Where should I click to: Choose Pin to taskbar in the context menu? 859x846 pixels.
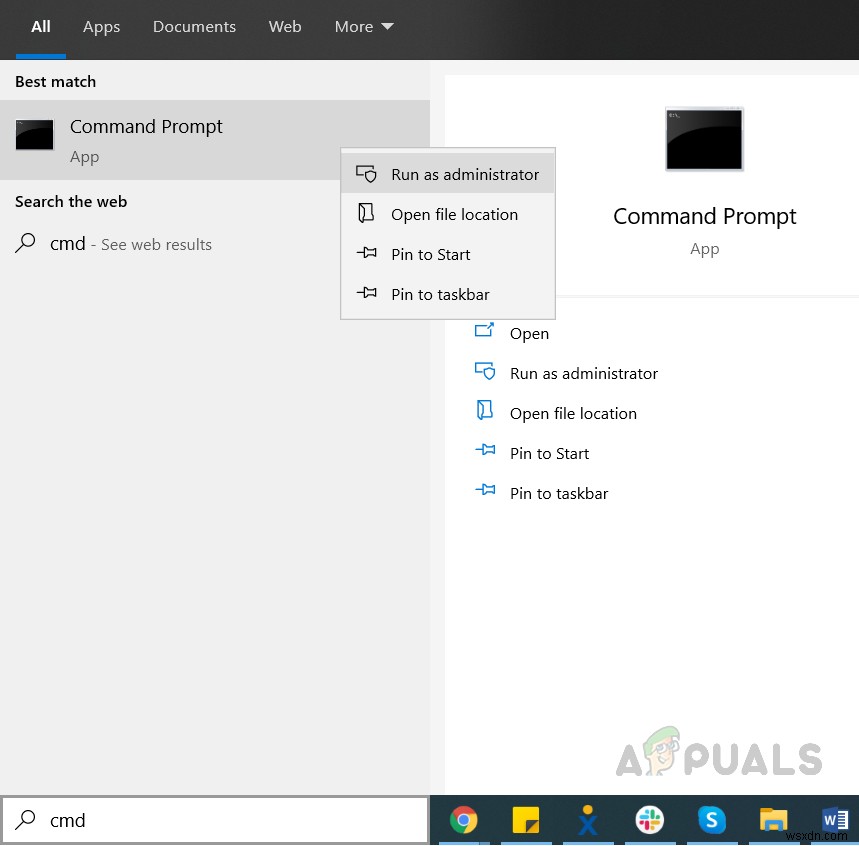point(448,294)
